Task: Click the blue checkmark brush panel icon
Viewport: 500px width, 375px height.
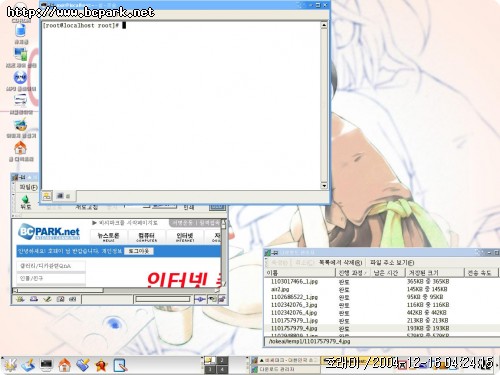Action: [x=83, y=365]
